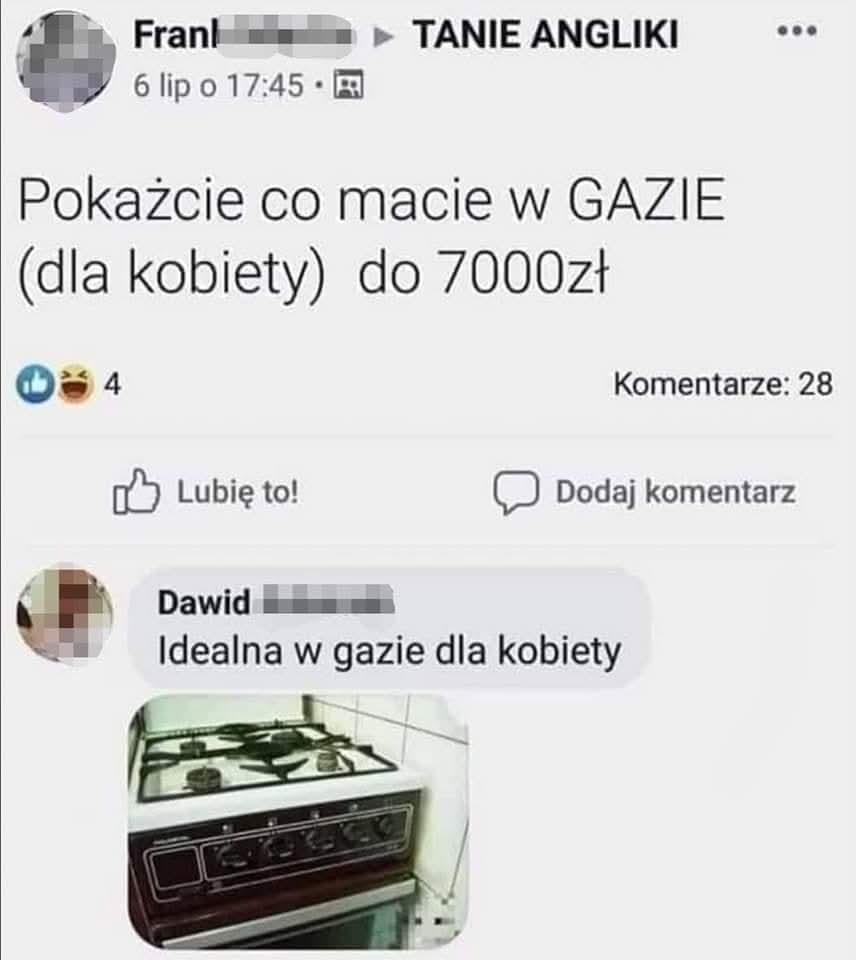Open Dawid's profile name link
The width and height of the screenshot is (856, 960).
pyautogui.click(x=276, y=601)
